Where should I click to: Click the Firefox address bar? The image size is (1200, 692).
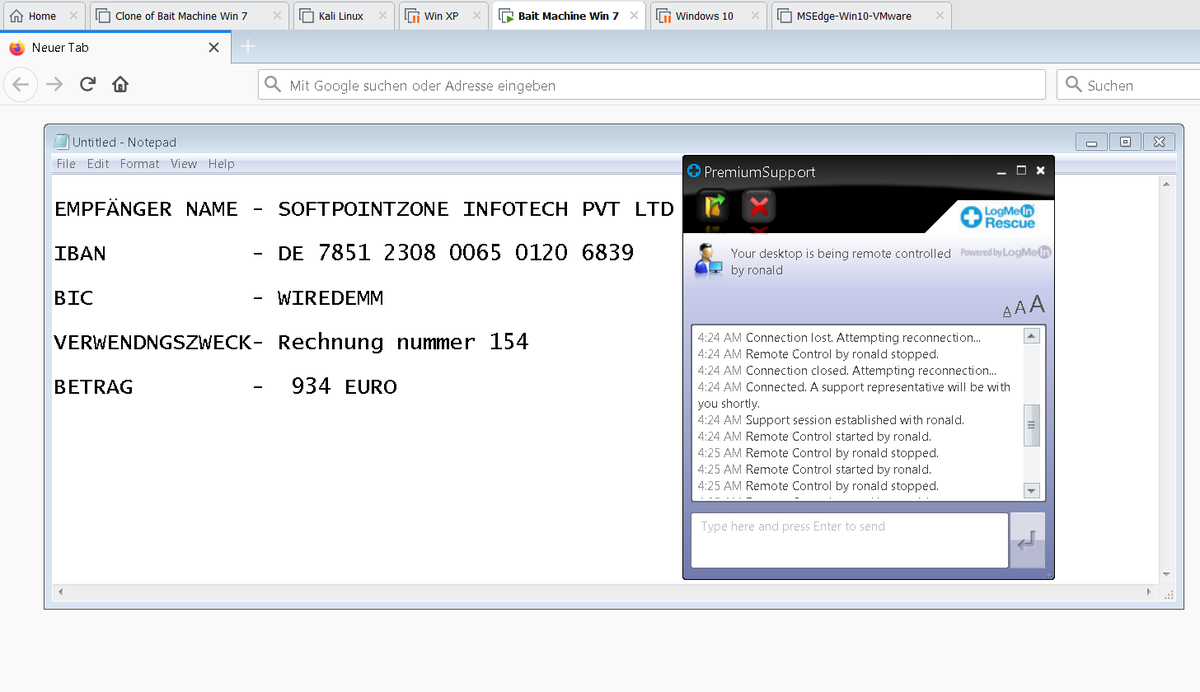tap(652, 85)
